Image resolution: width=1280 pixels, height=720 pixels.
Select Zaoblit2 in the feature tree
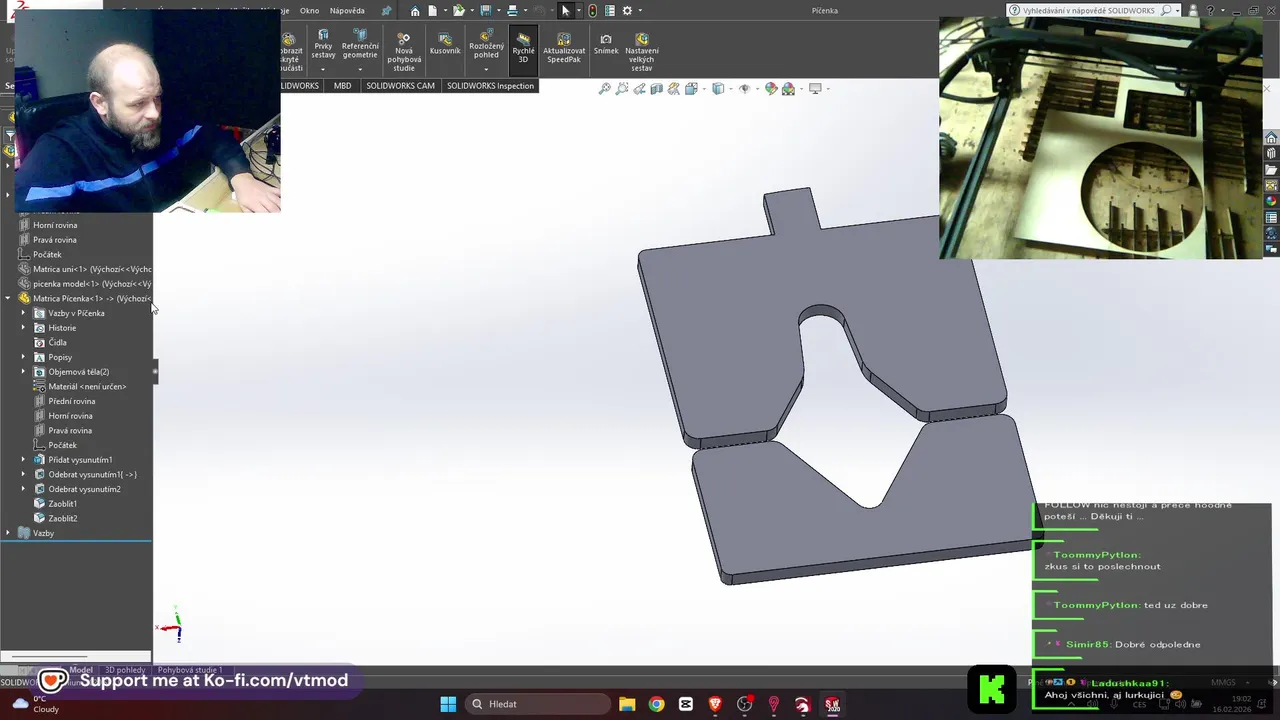62,518
